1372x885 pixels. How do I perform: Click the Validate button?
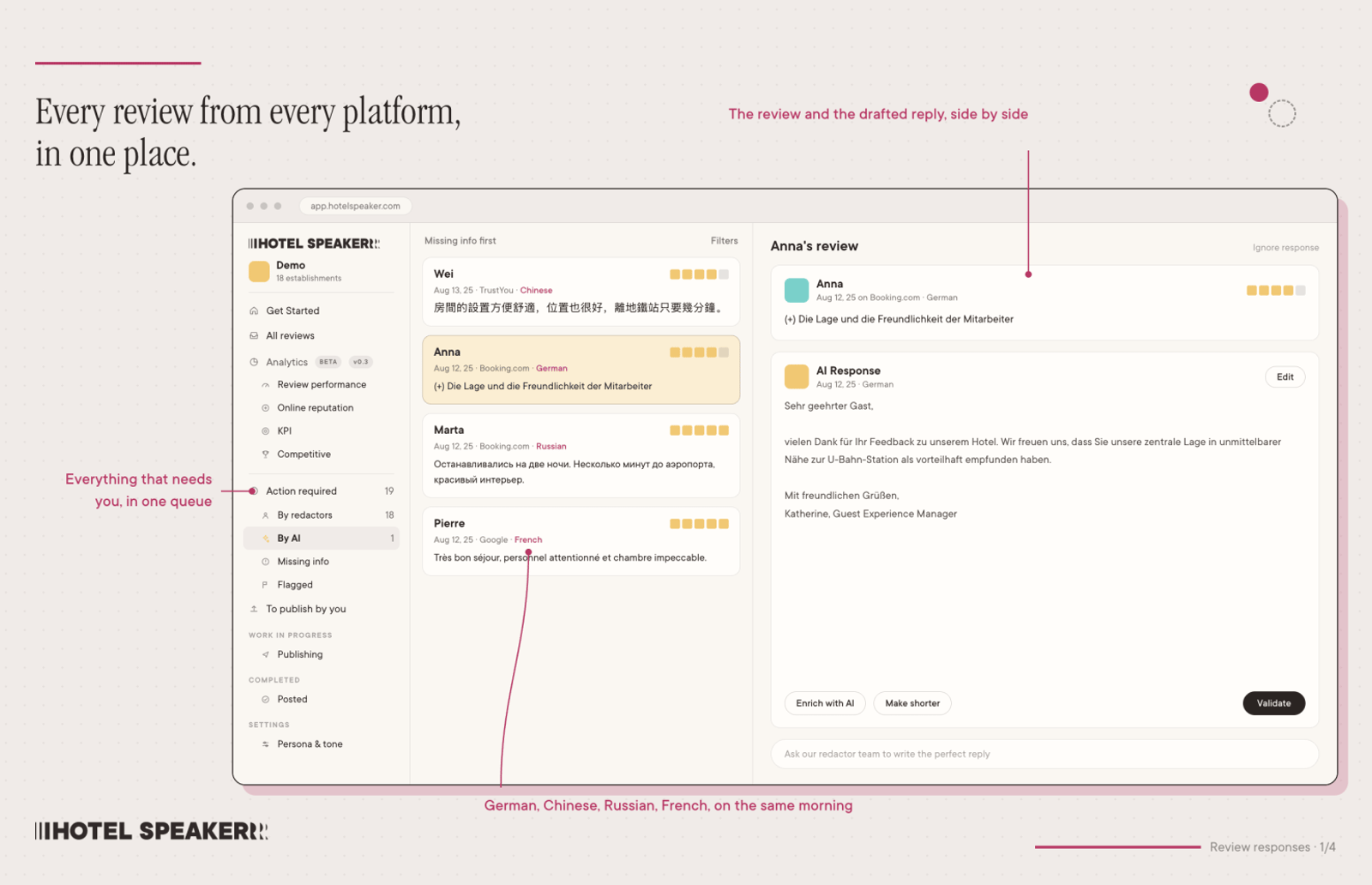pyautogui.click(x=1273, y=703)
